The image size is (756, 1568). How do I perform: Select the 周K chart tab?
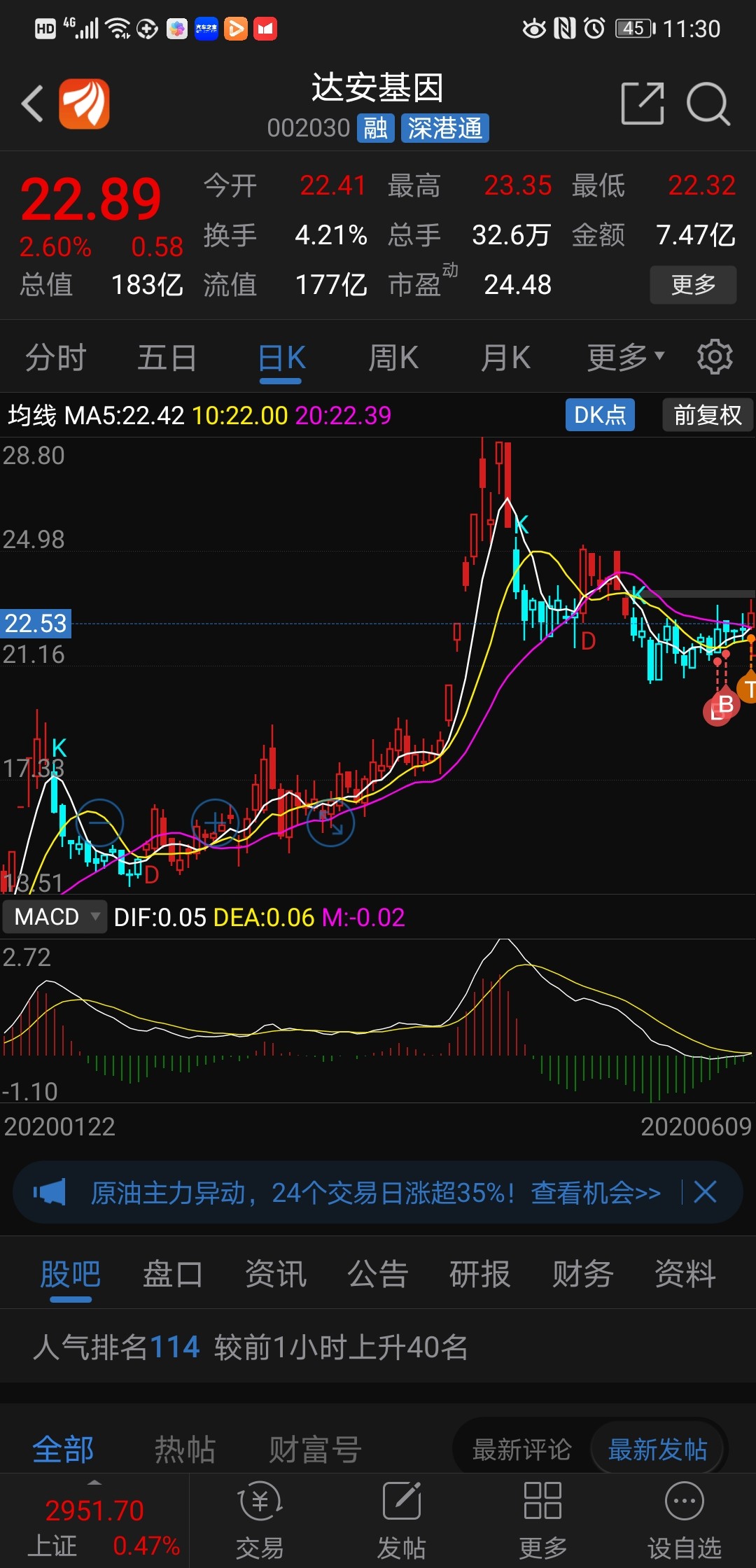click(x=393, y=357)
